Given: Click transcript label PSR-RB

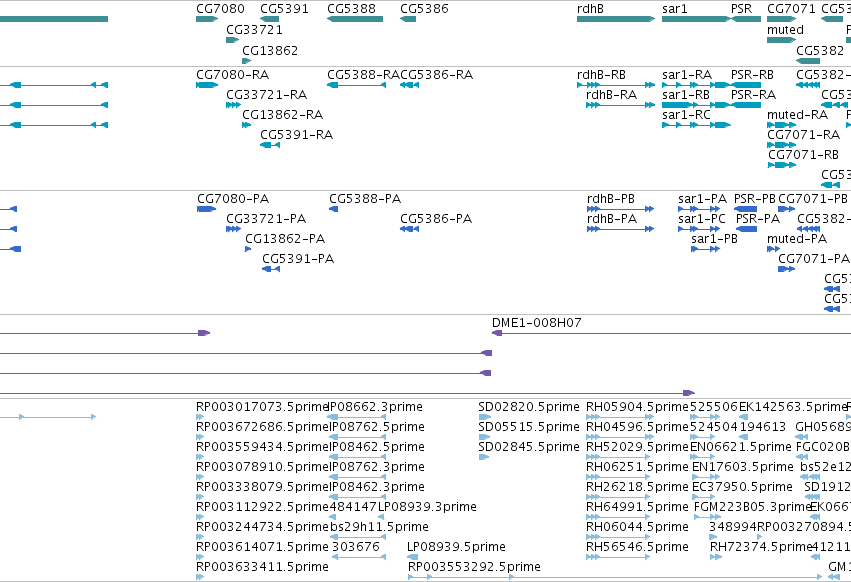Looking at the screenshot, I should click(x=752, y=74).
